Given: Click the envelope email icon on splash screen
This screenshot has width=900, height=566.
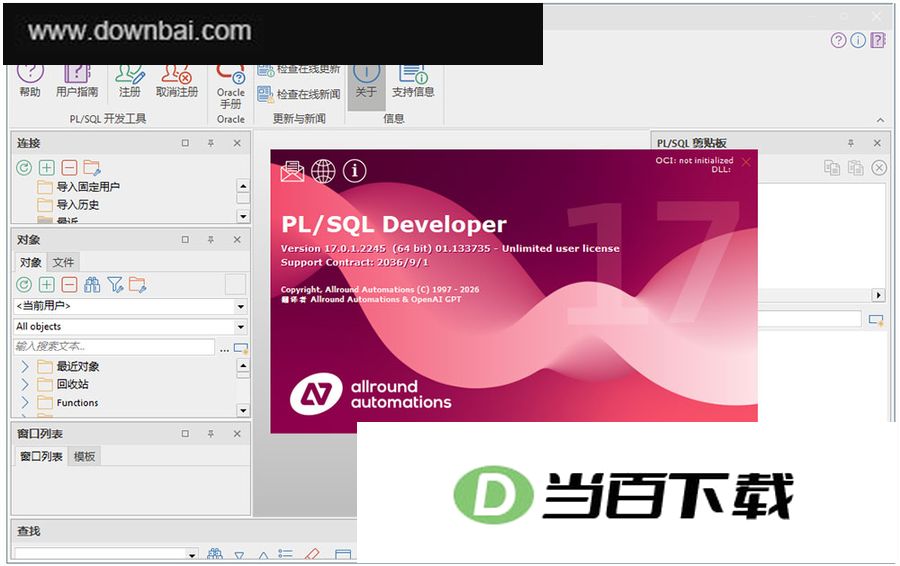Looking at the screenshot, I should [x=292, y=171].
